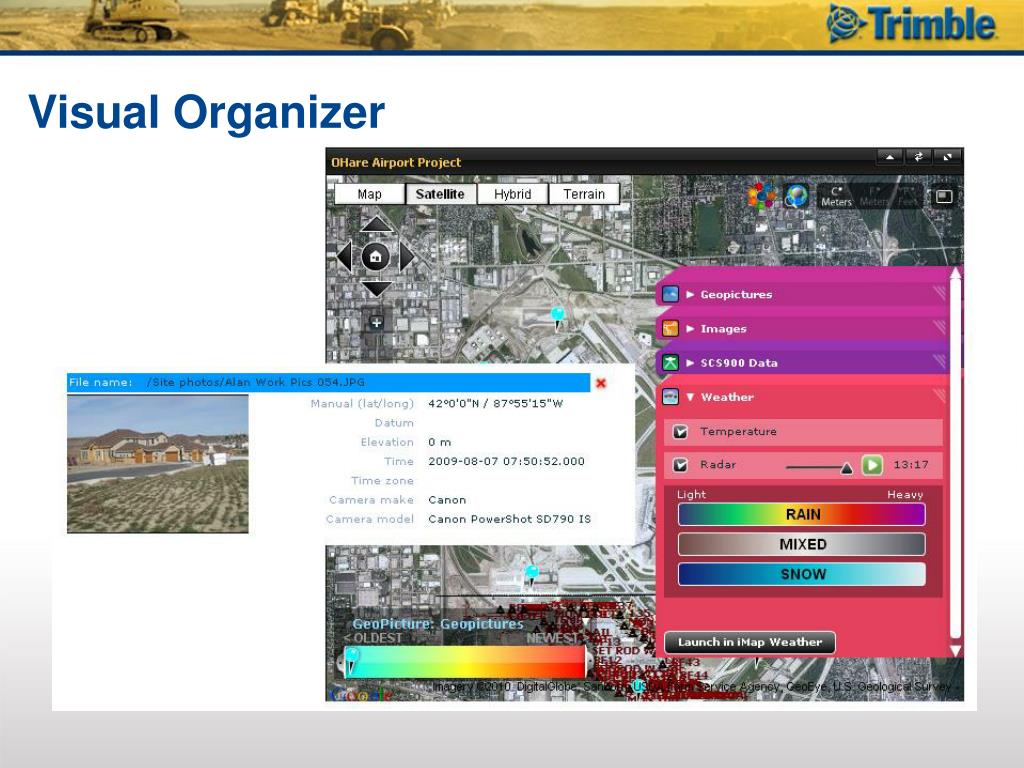The height and width of the screenshot is (768, 1024).
Task: Click the colorful hexagon cluster icon
Action: coord(762,196)
